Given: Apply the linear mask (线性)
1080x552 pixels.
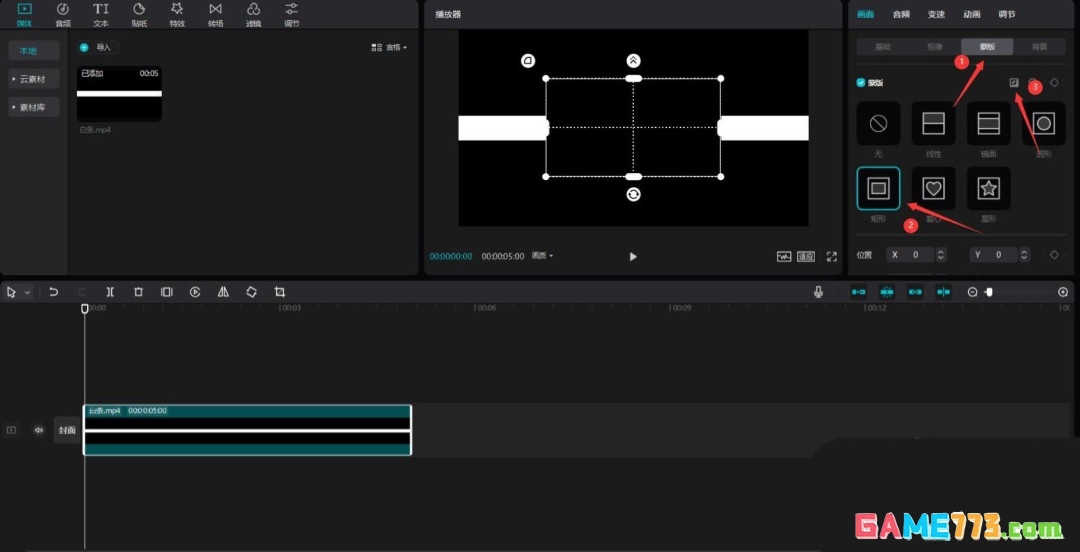Looking at the screenshot, I should click(933, 124).
